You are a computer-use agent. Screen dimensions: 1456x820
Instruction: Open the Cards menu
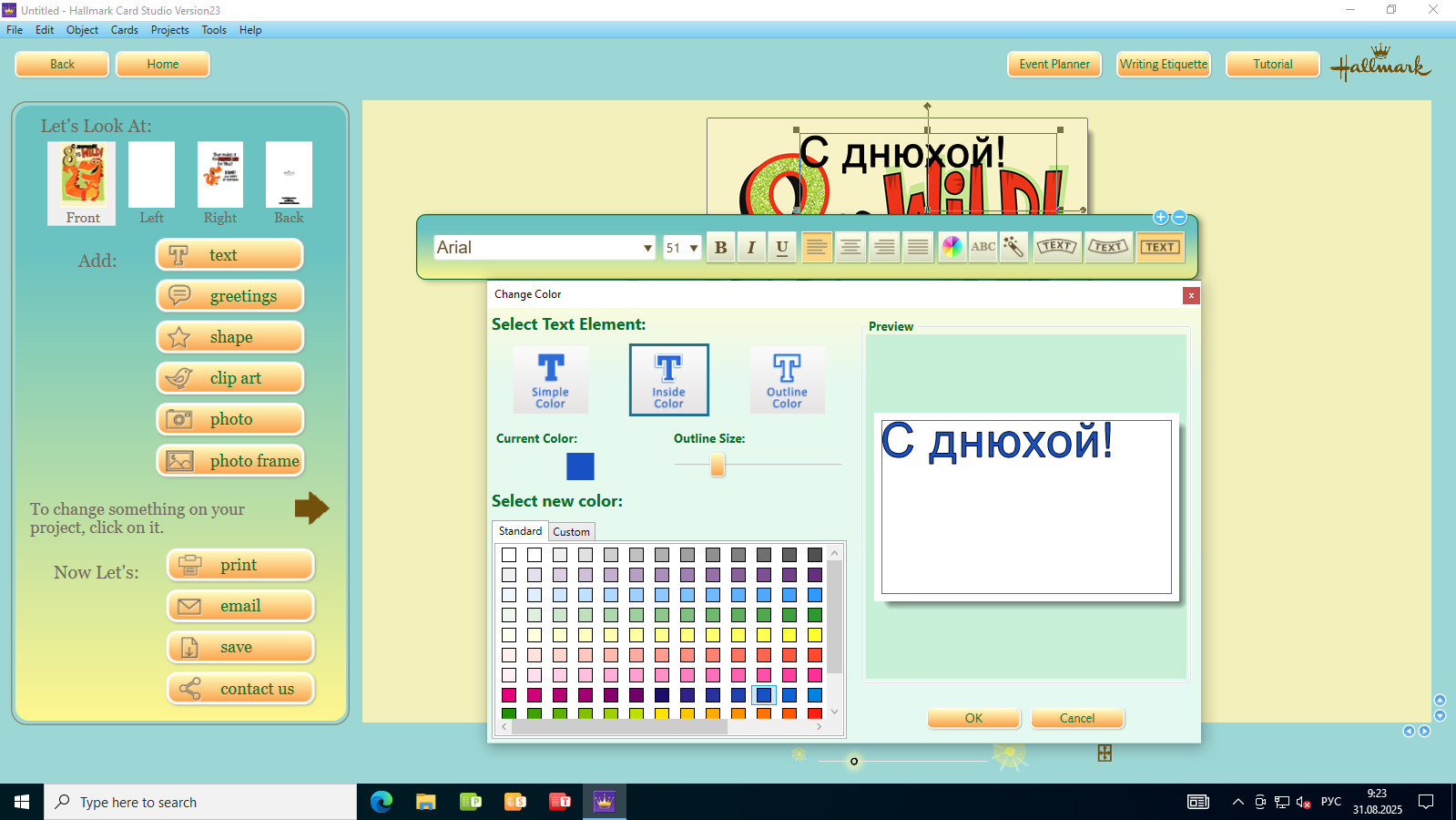[125, 30]
